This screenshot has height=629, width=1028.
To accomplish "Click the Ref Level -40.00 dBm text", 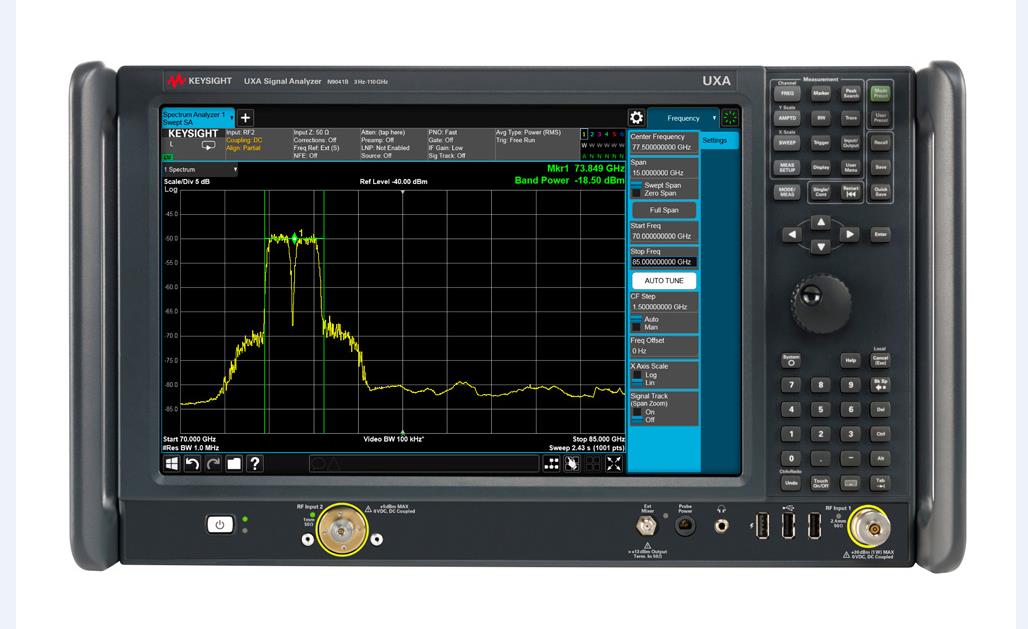I will [x=393, y=182].
